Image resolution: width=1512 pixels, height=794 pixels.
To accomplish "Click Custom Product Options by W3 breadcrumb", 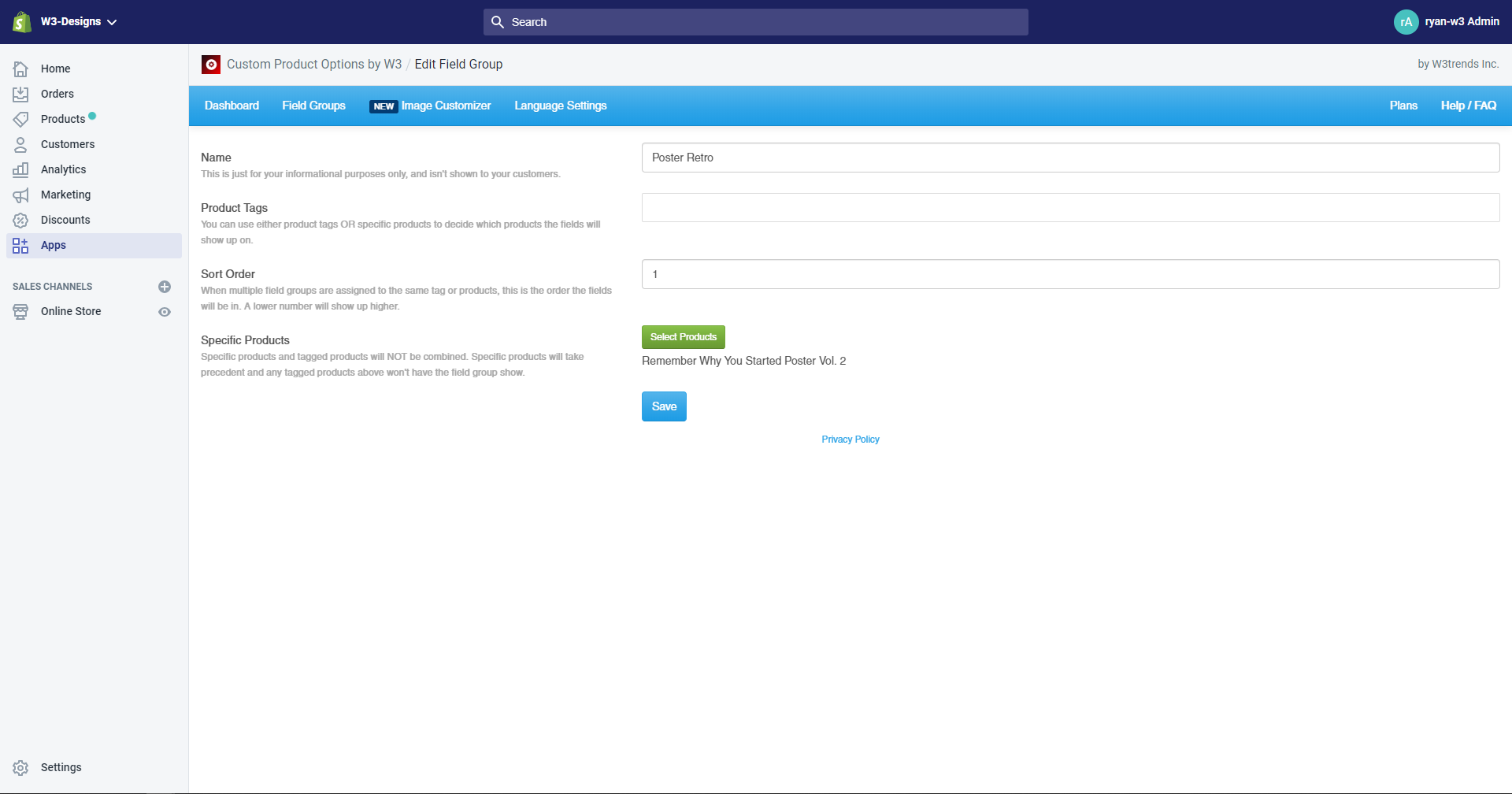I will pyautogui.click(x=314, y=65).
